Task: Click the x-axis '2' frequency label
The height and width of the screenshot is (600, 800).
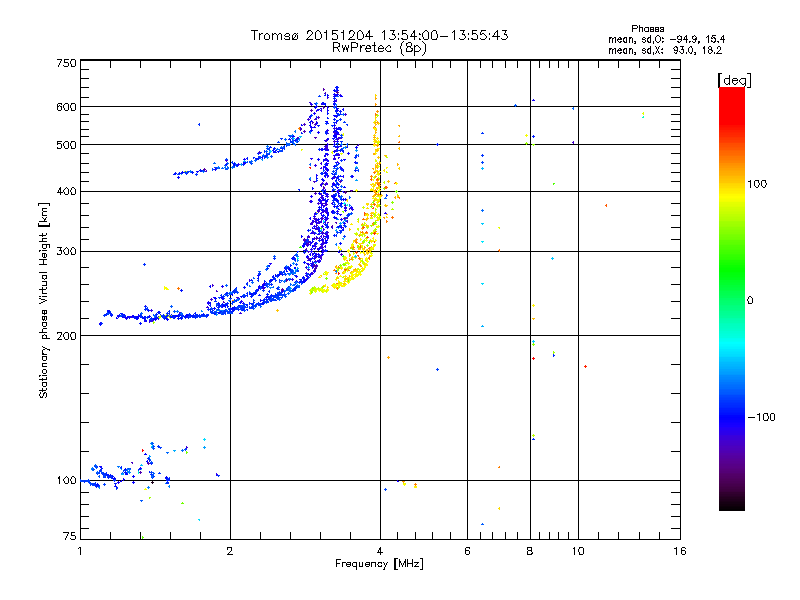Action: [x=230, y=551]
